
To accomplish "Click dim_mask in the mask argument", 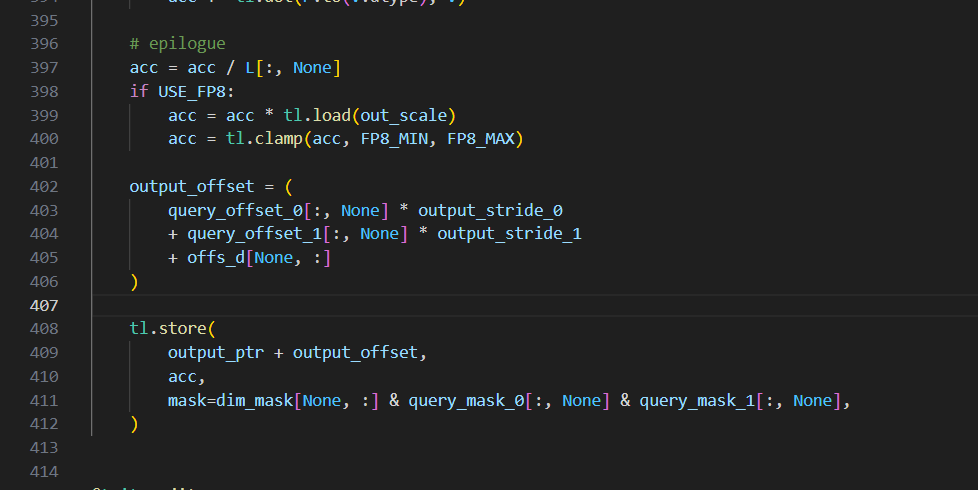I will tap(254, 400).
